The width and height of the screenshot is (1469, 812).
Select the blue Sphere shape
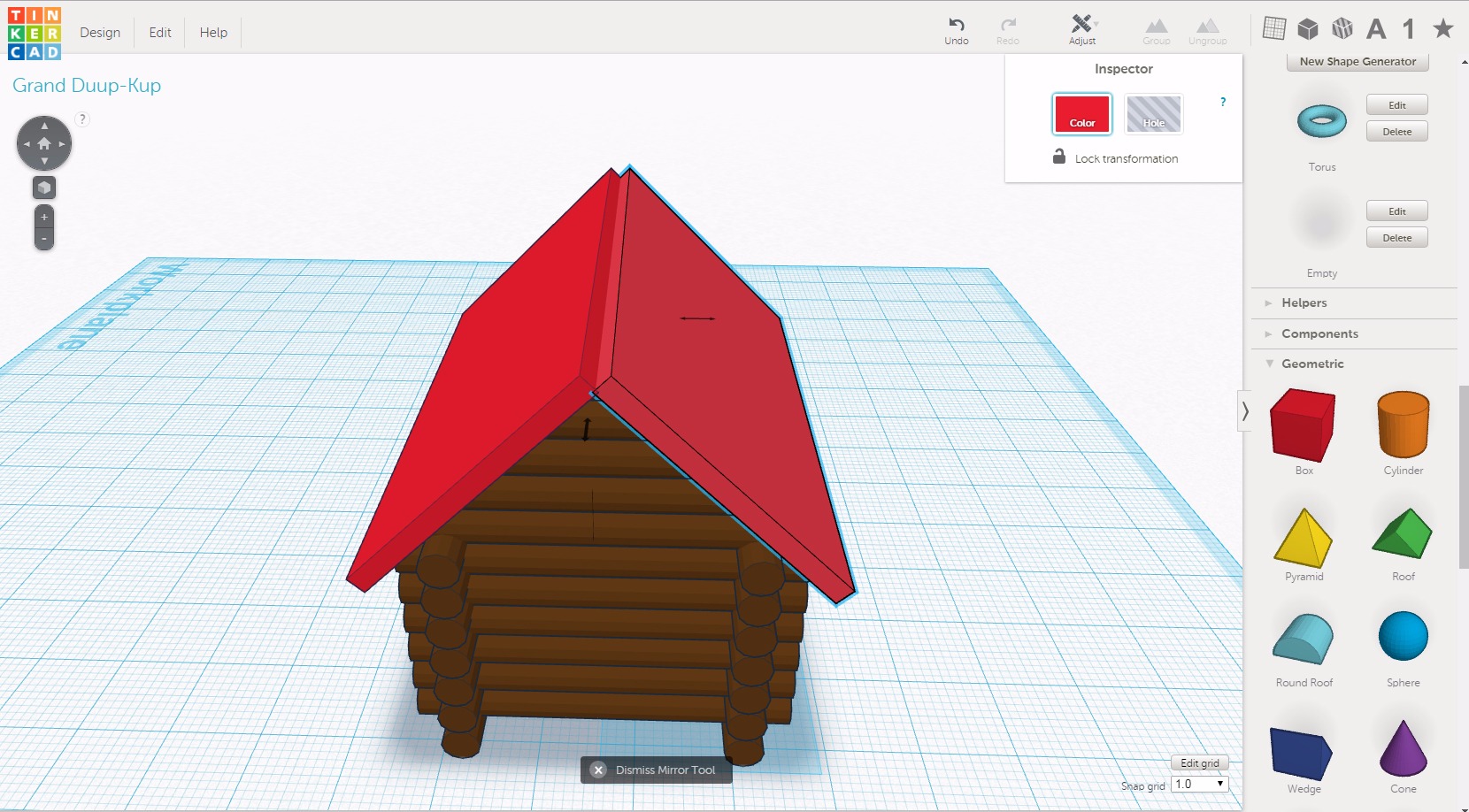pyautogui.click(x=1404, y=636)
